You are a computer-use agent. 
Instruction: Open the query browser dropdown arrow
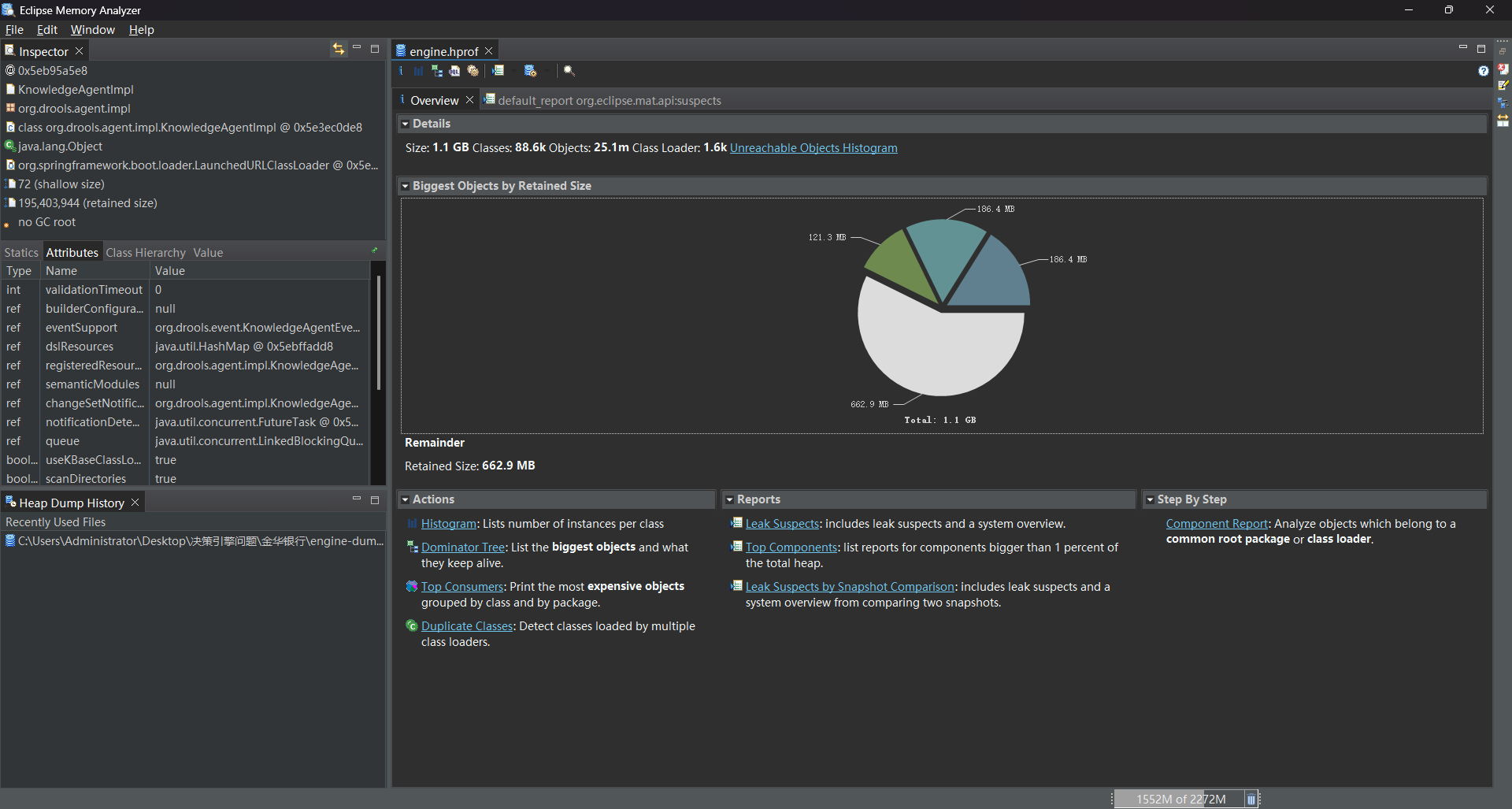click(547, 71)
